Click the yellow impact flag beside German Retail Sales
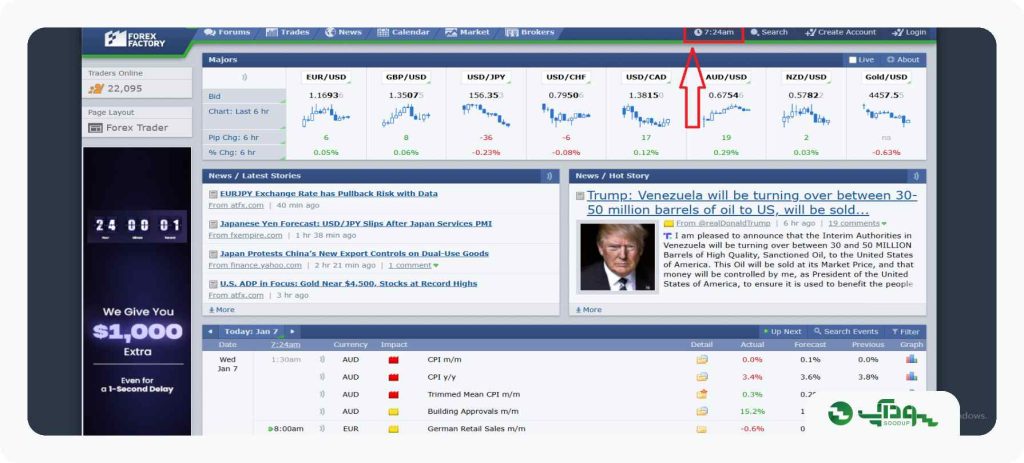 [x=393, y=429]
